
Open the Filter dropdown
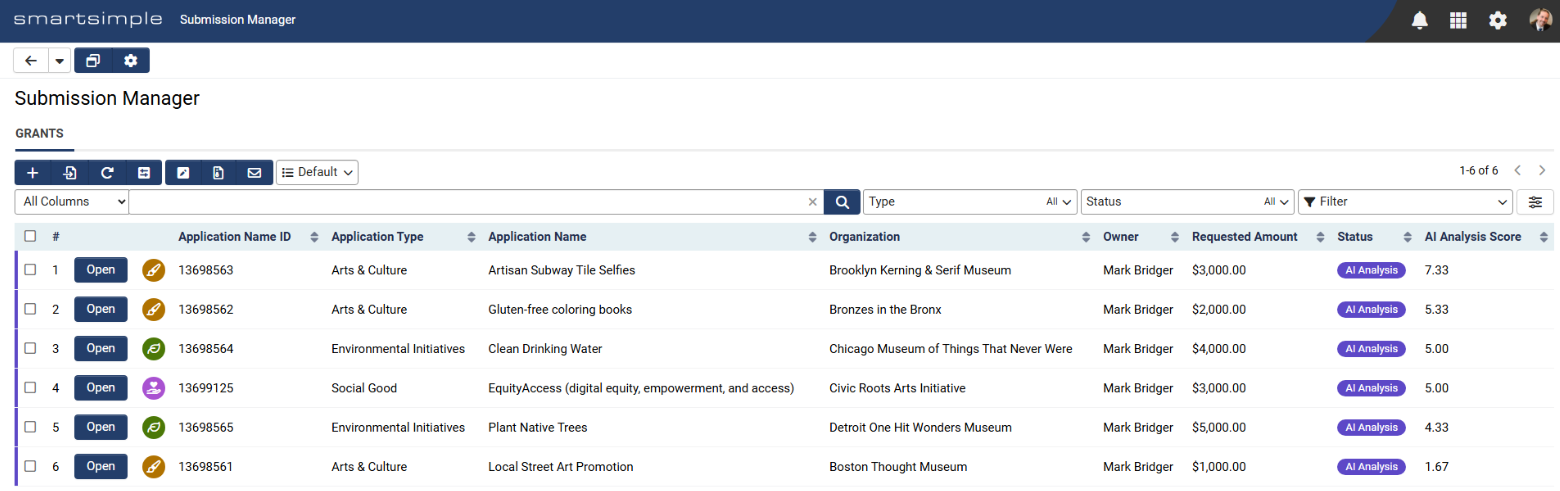[1405, 201]
